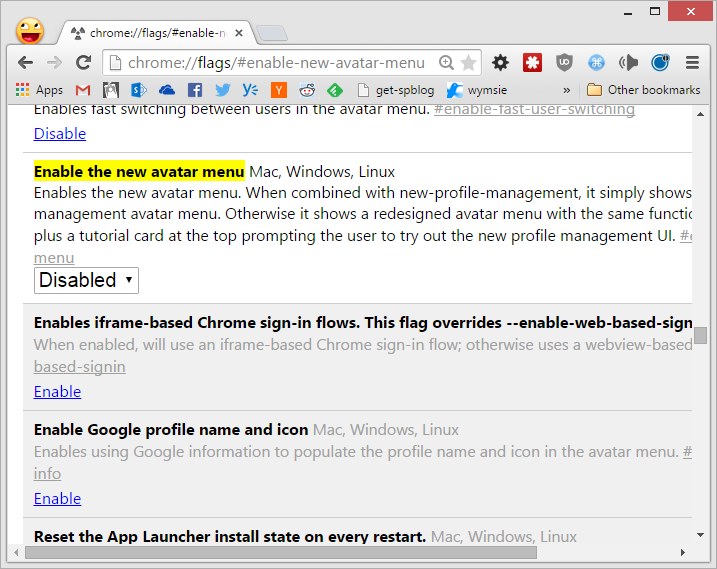Click Enable for Google profile name and icon
This screenshot has height=569, width=717.
coord(57,499)
